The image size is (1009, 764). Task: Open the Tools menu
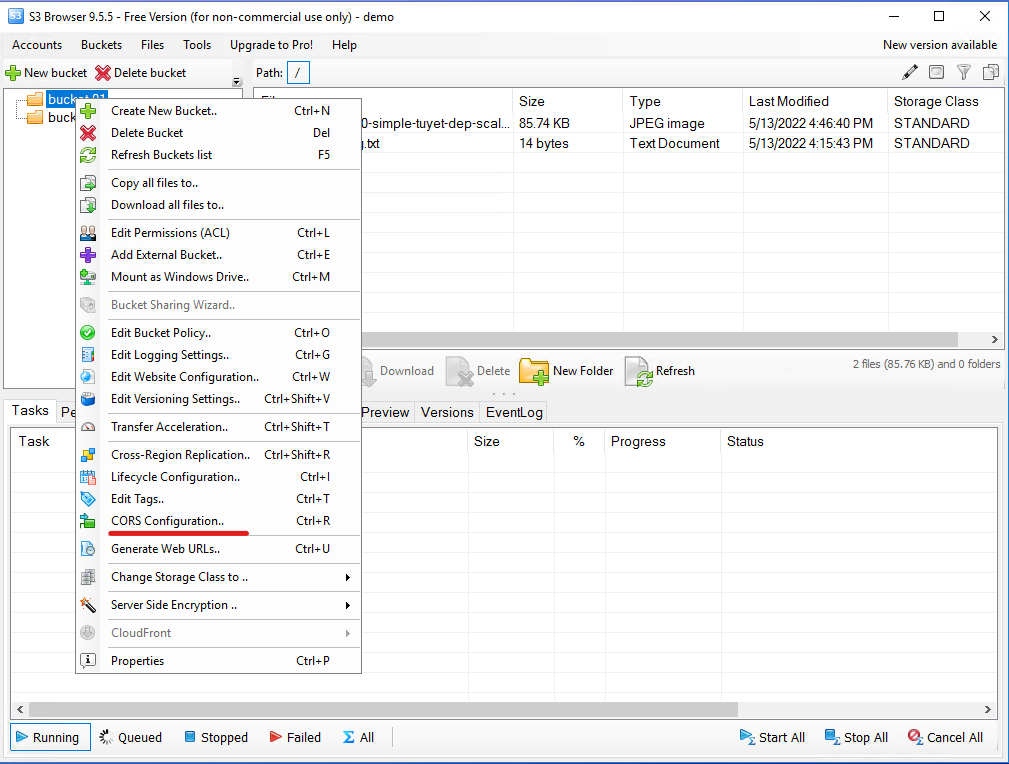196,45
